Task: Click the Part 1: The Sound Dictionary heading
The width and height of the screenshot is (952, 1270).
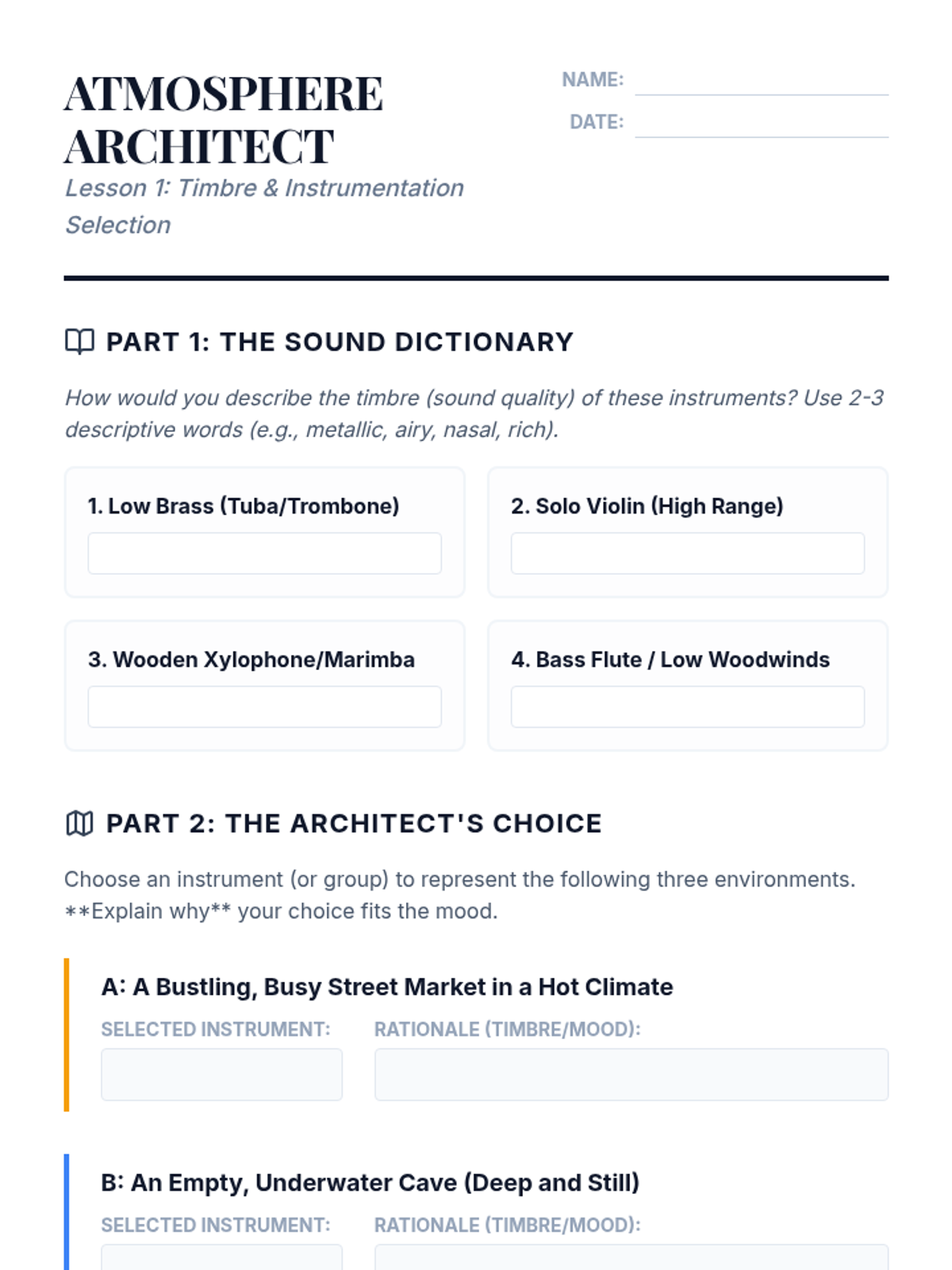Action: pos(340,342)
